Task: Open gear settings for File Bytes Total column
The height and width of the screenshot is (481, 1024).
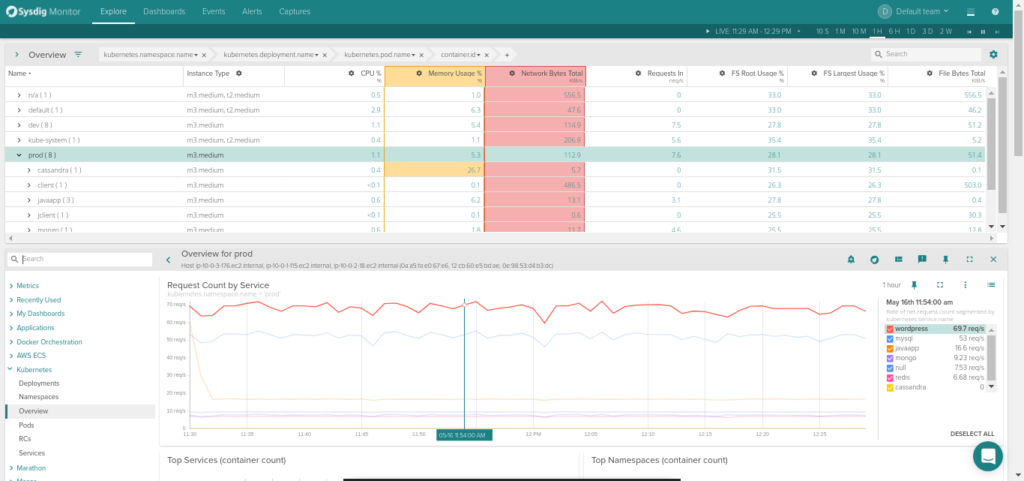Action: click(929, 74)
